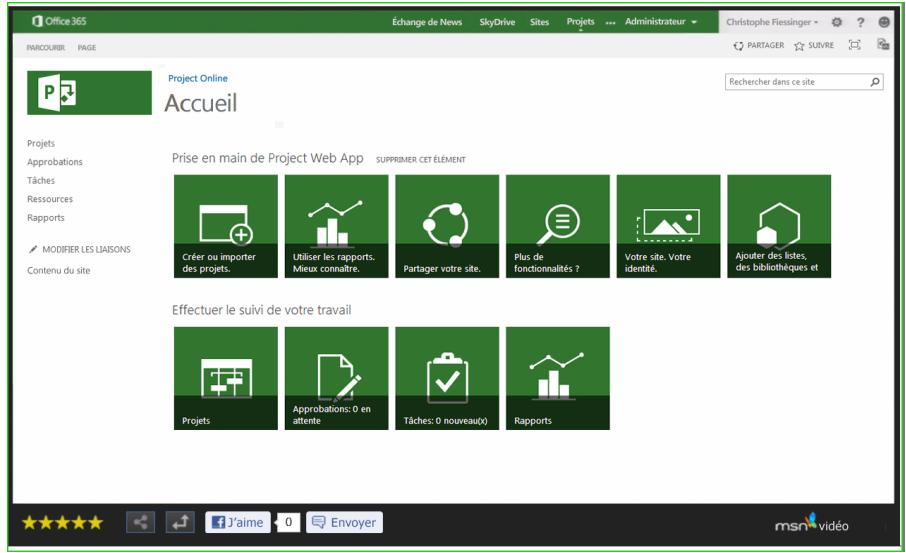Open the Créer ou importer des projets tile

coord(226,226)
